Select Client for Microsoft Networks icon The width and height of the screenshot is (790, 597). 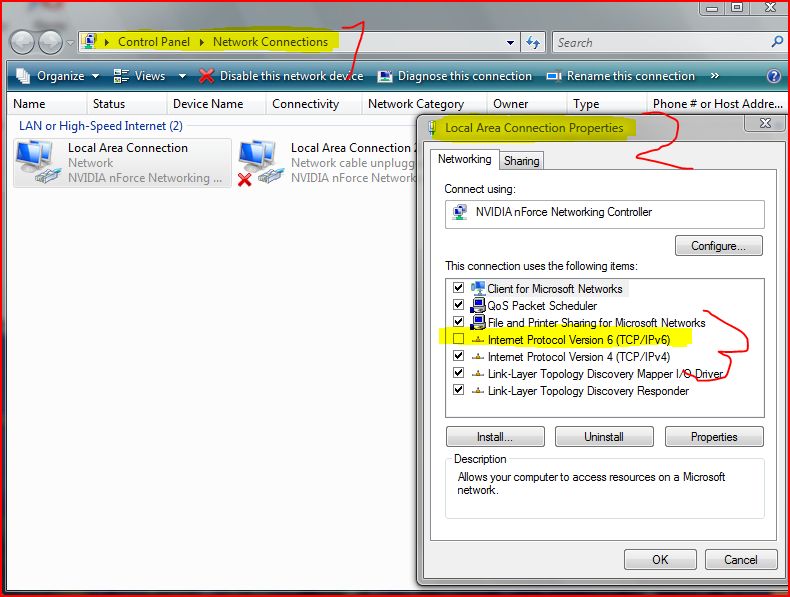[478, 288]
